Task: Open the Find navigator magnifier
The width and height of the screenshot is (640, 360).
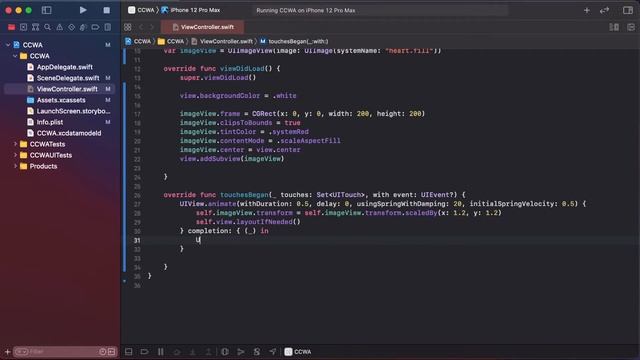Action: (x=48, y=27)
